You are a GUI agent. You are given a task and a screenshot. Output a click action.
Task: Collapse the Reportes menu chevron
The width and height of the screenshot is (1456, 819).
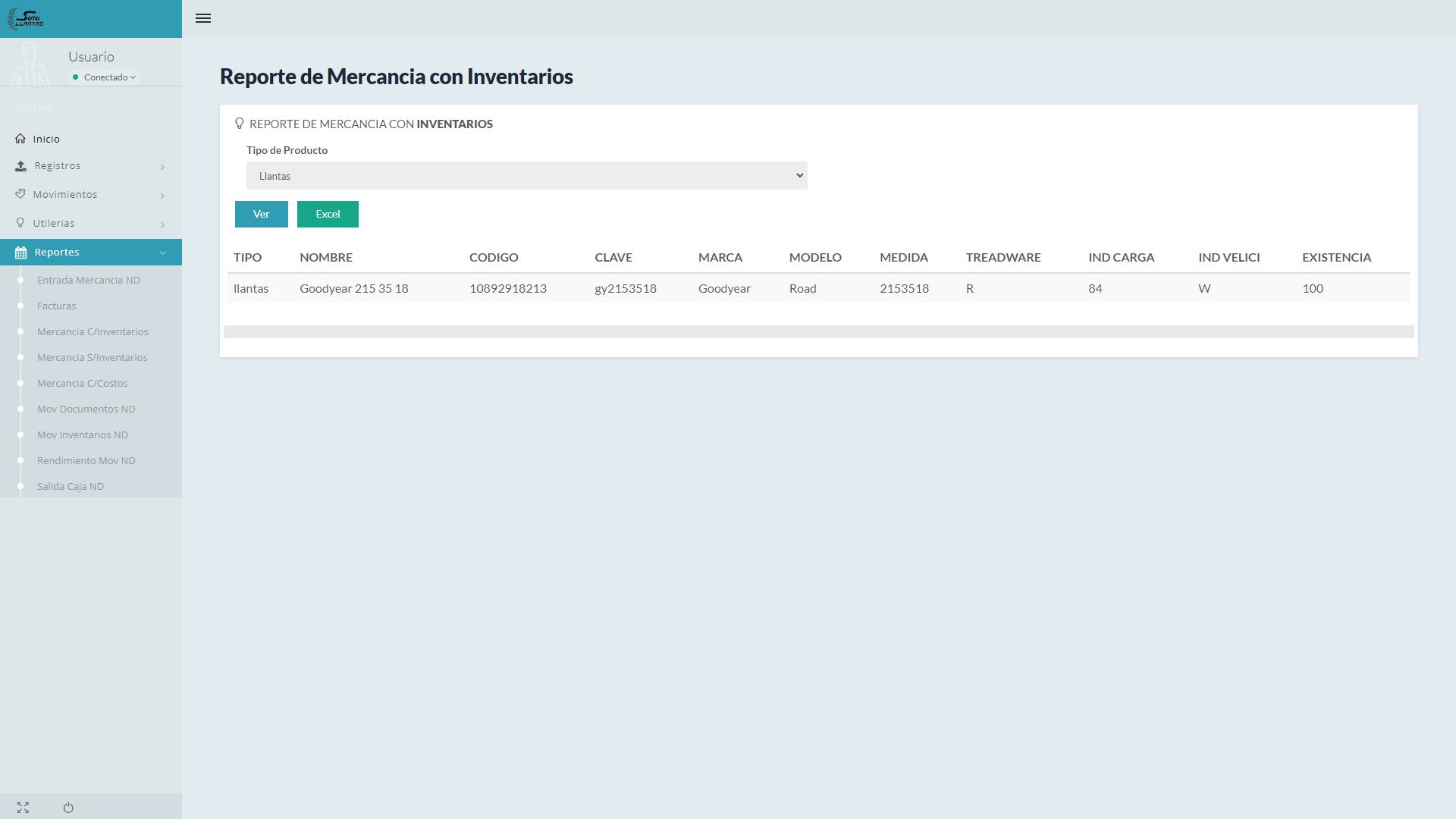162,253
